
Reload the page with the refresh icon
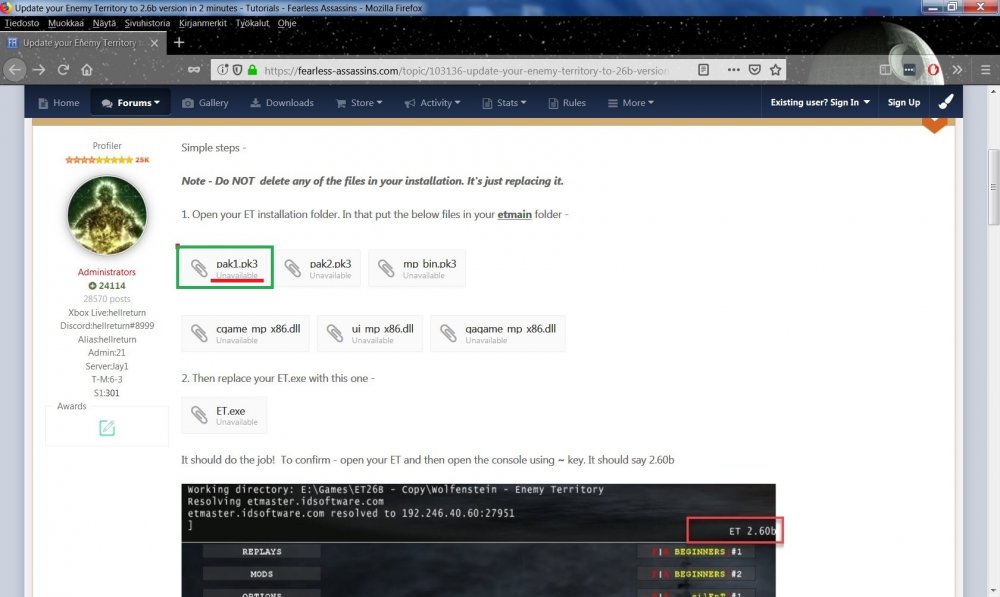63,70
